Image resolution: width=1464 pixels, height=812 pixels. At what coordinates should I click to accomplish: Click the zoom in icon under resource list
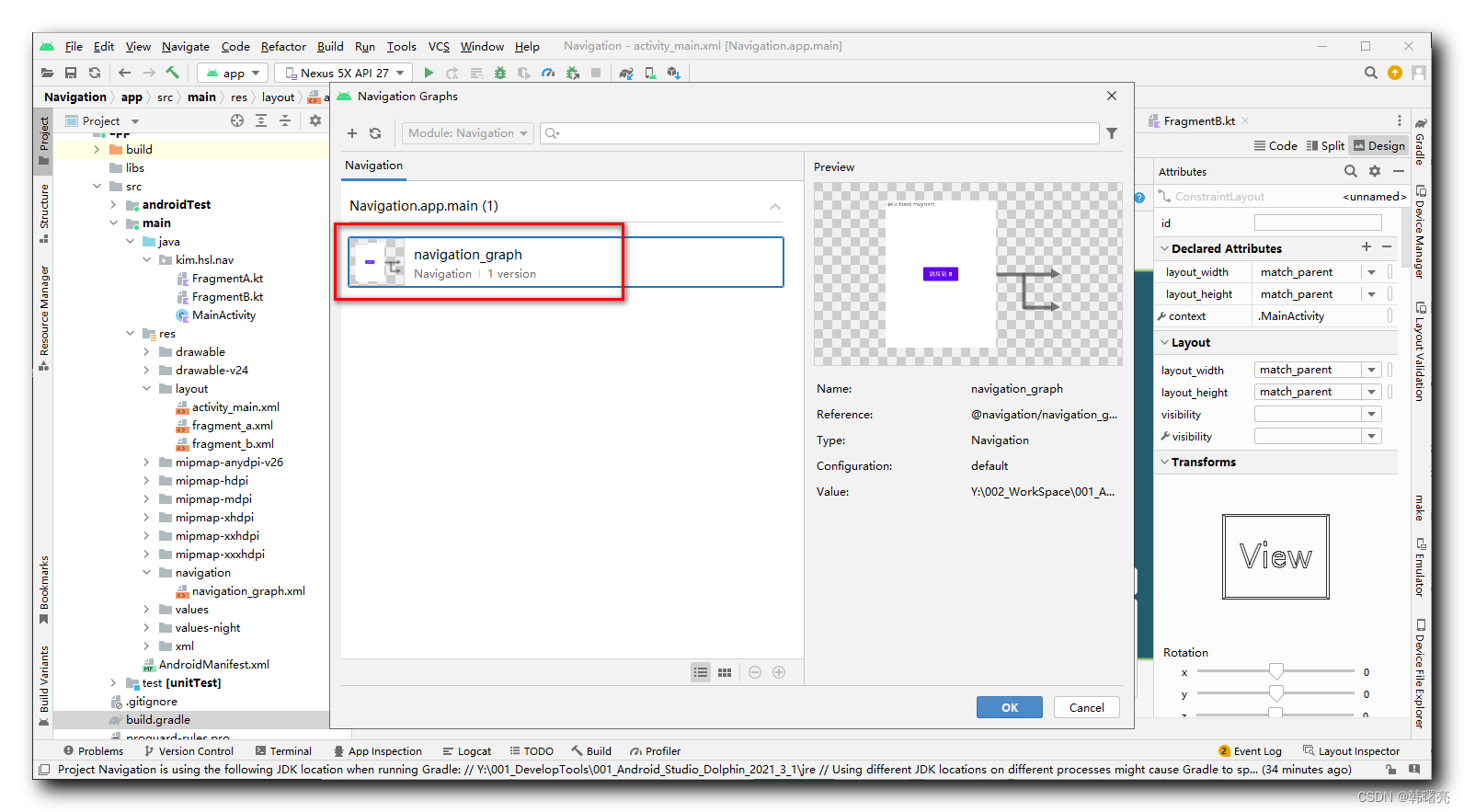pos(779,672)
